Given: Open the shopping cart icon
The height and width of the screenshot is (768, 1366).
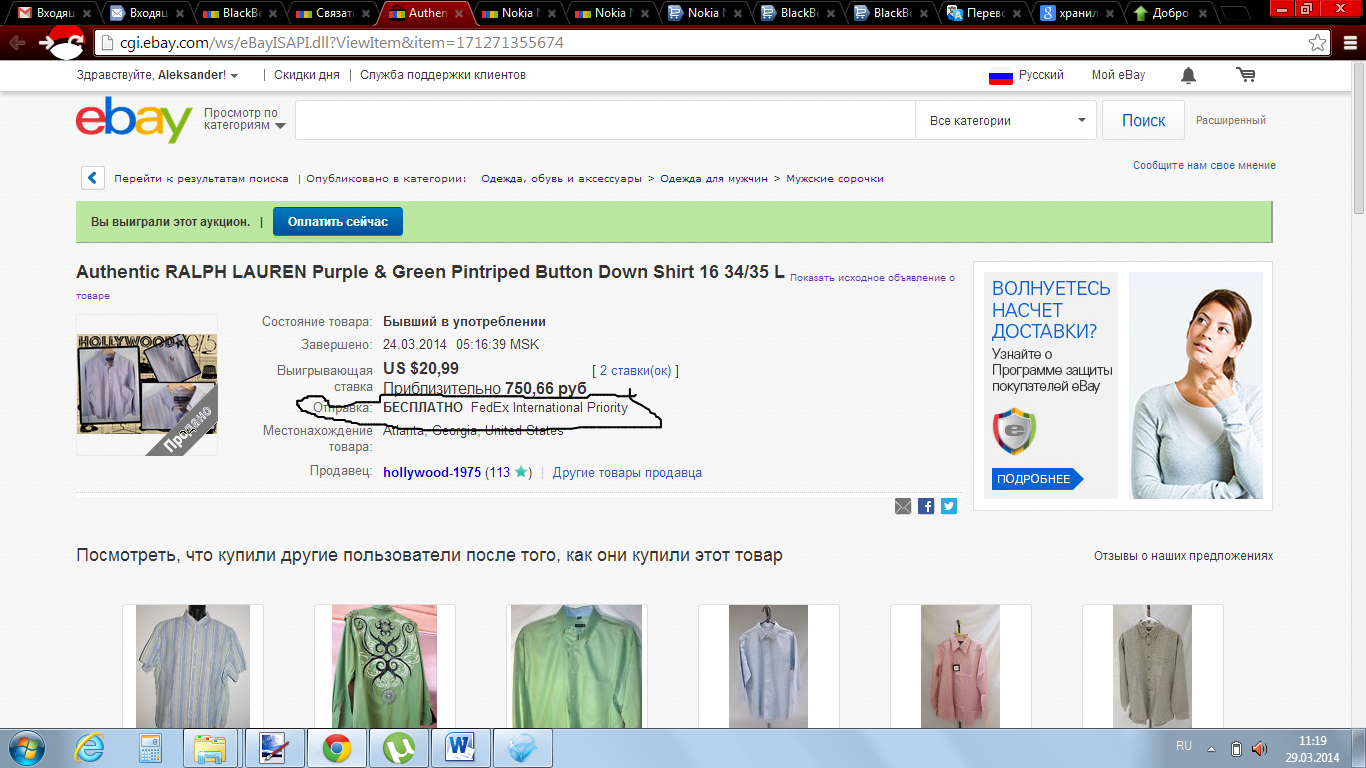Looking at the screenshot, I should (x=1245, y=75).
